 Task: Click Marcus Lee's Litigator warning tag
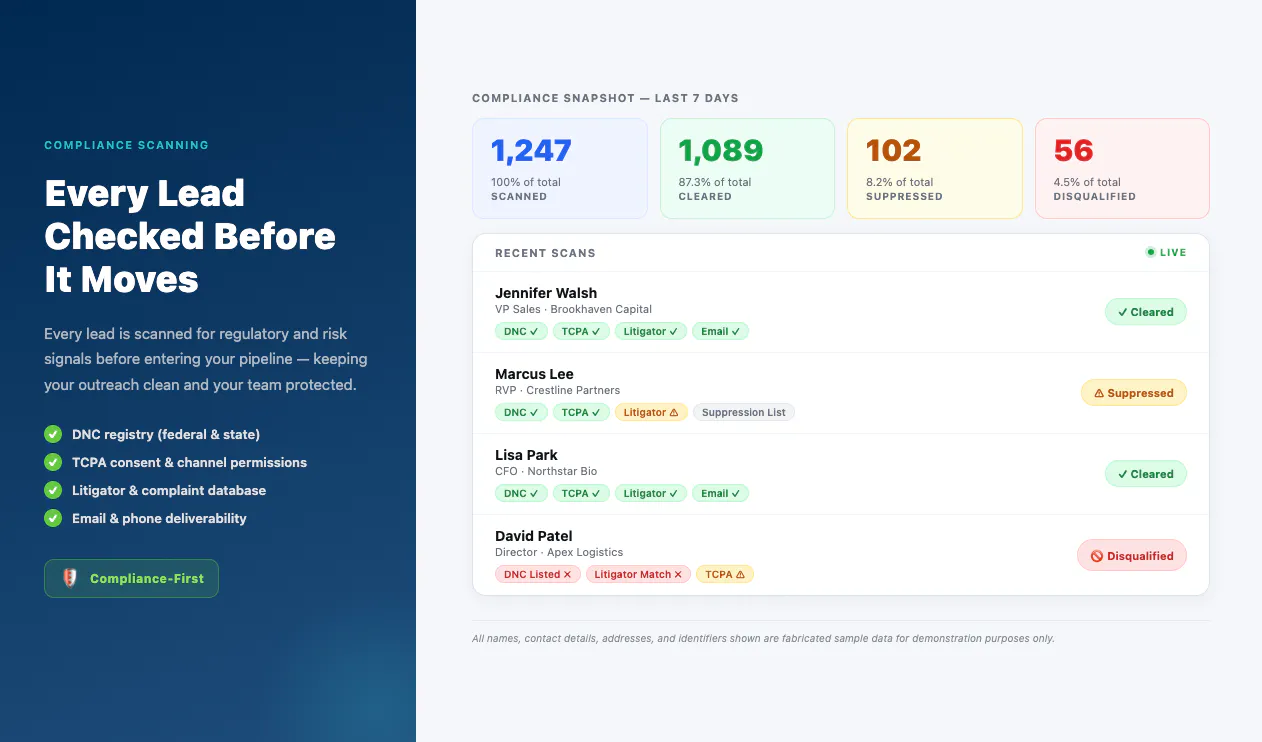[x=651, y=412]
